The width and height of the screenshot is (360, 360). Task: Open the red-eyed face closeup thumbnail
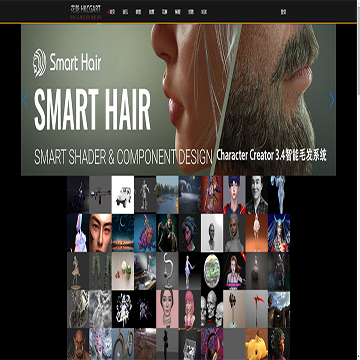[100, 233]
